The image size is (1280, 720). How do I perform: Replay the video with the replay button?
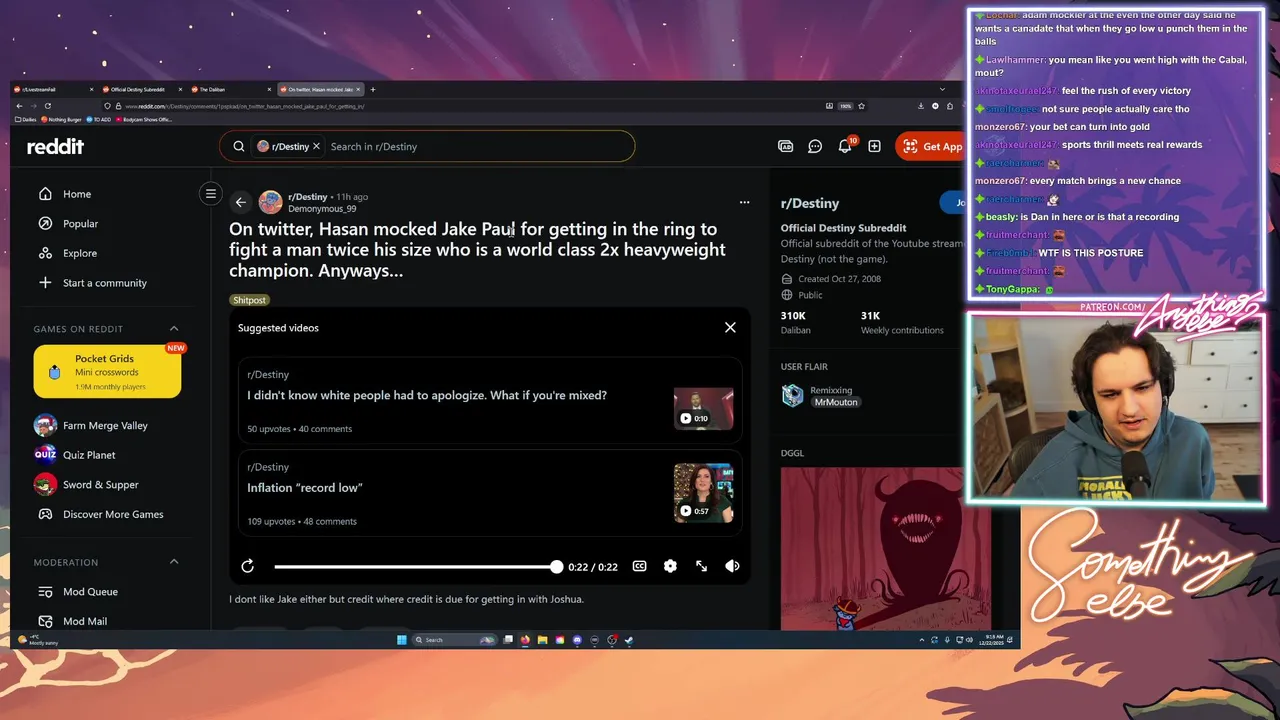(x=248, y=566)
